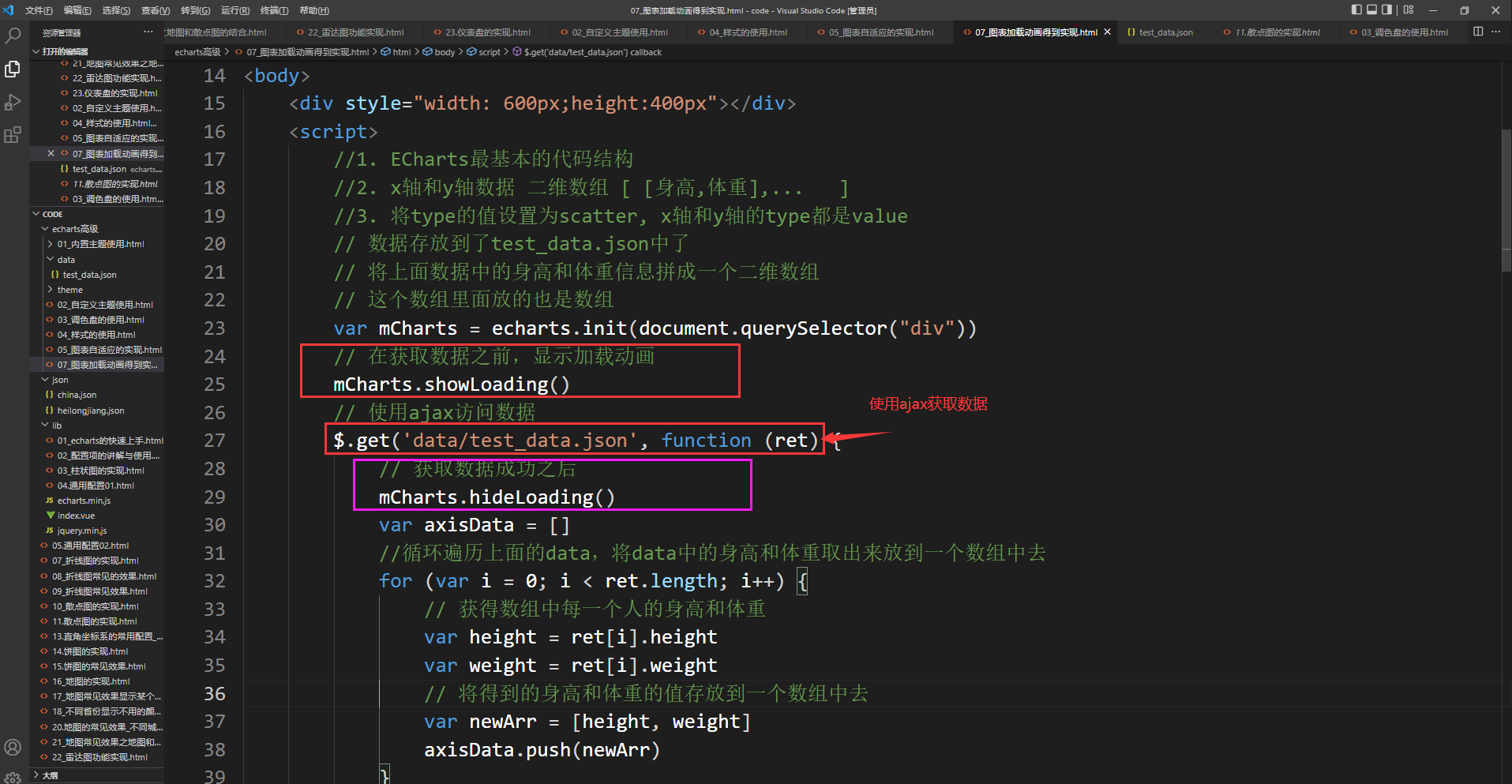
Task: Open 03_柱状图的实现.html in explorer
Action: coord(100,471)
